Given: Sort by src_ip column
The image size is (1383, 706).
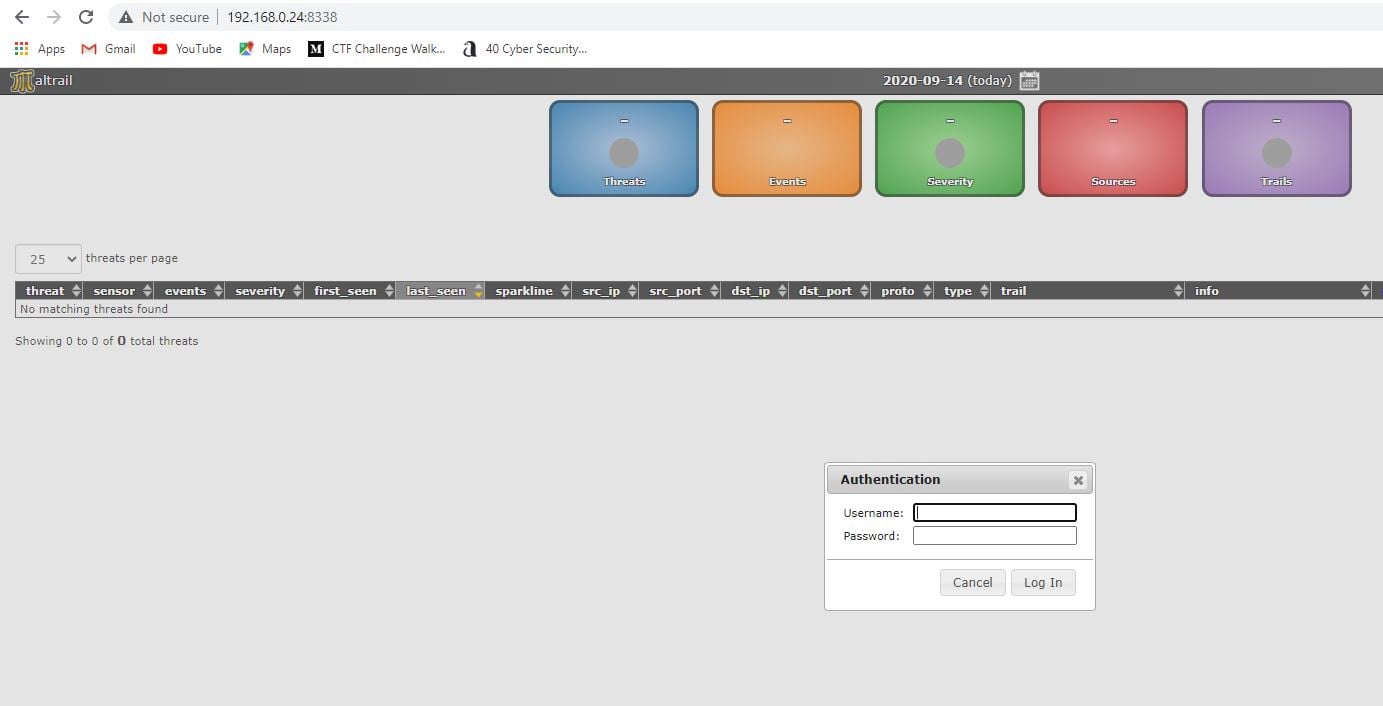Looking at the screenshot, I should pos(606,291).
